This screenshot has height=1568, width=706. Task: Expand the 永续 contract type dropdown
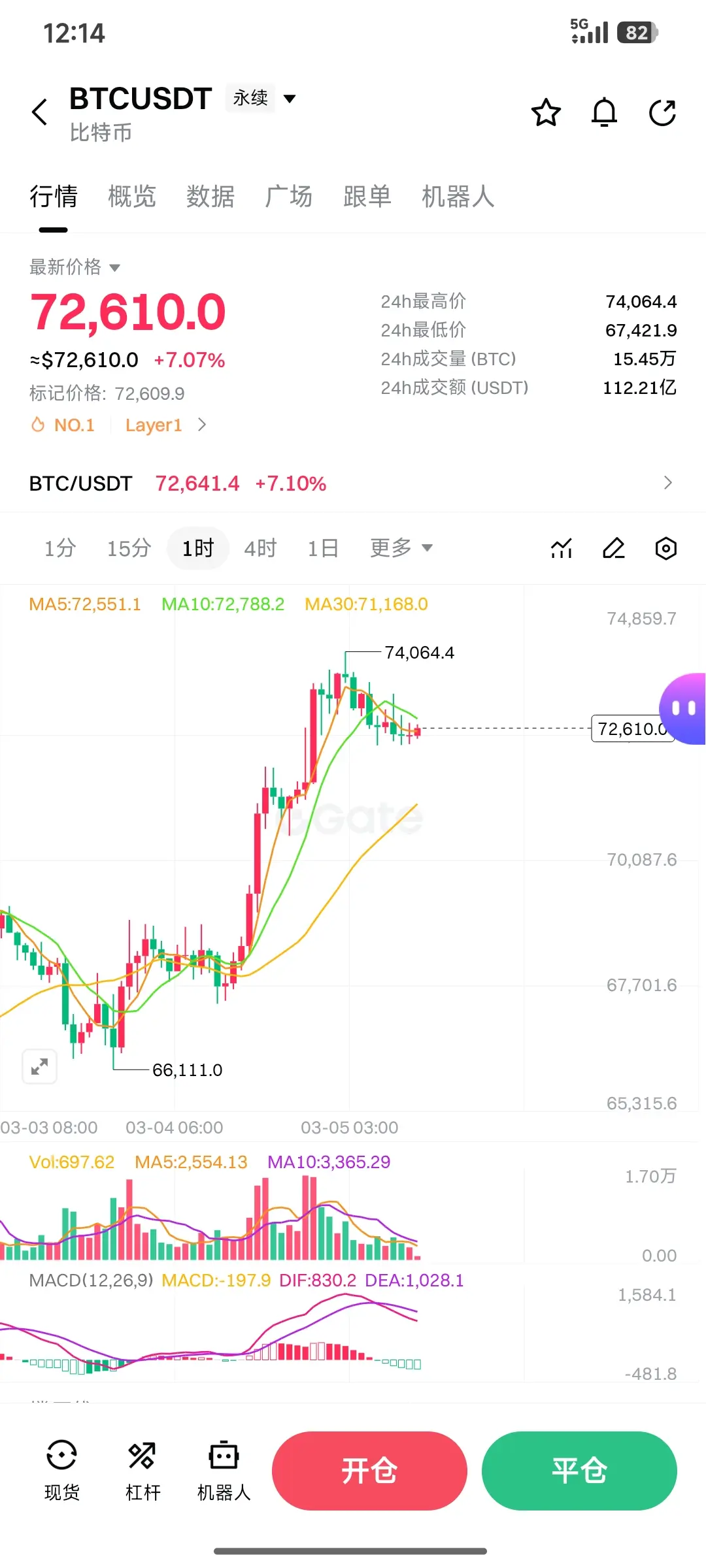pyautogui.click(x=261, y=98)
